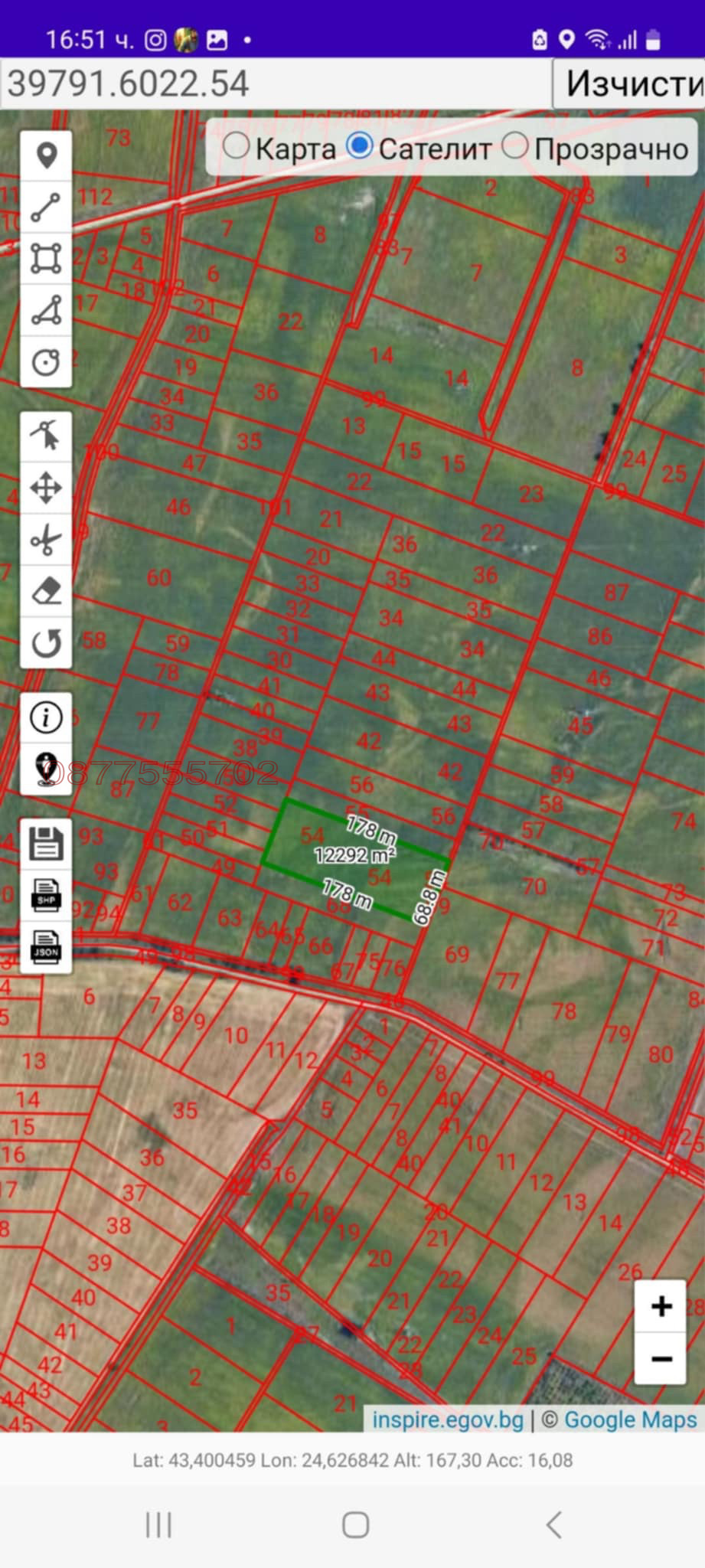This screenshot has height=1568, width=705.
Task: Choose the Прозрачно map mode
Action: [x=515, y=146]
